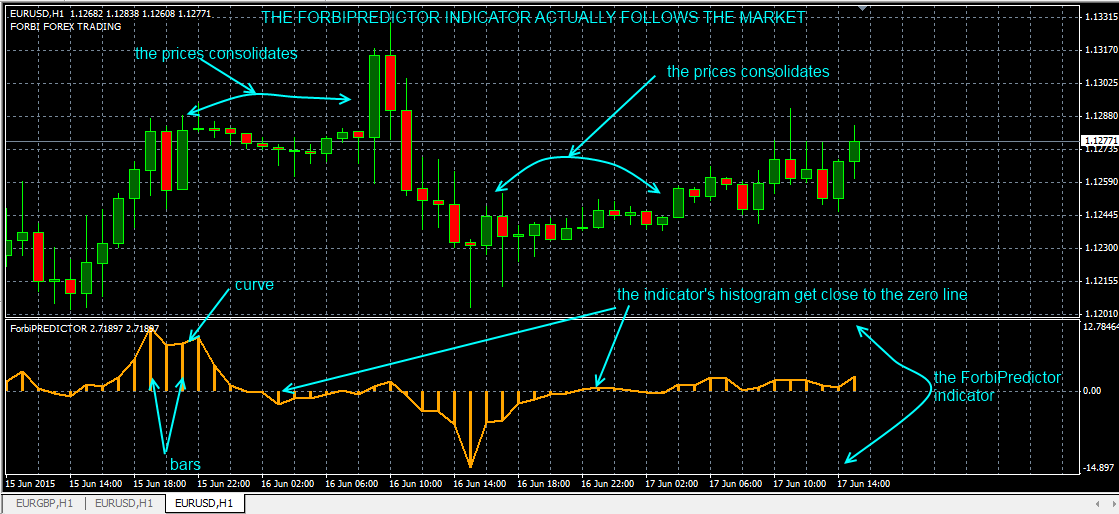Select the 'bars' annotation text

(x=185, y=465)
